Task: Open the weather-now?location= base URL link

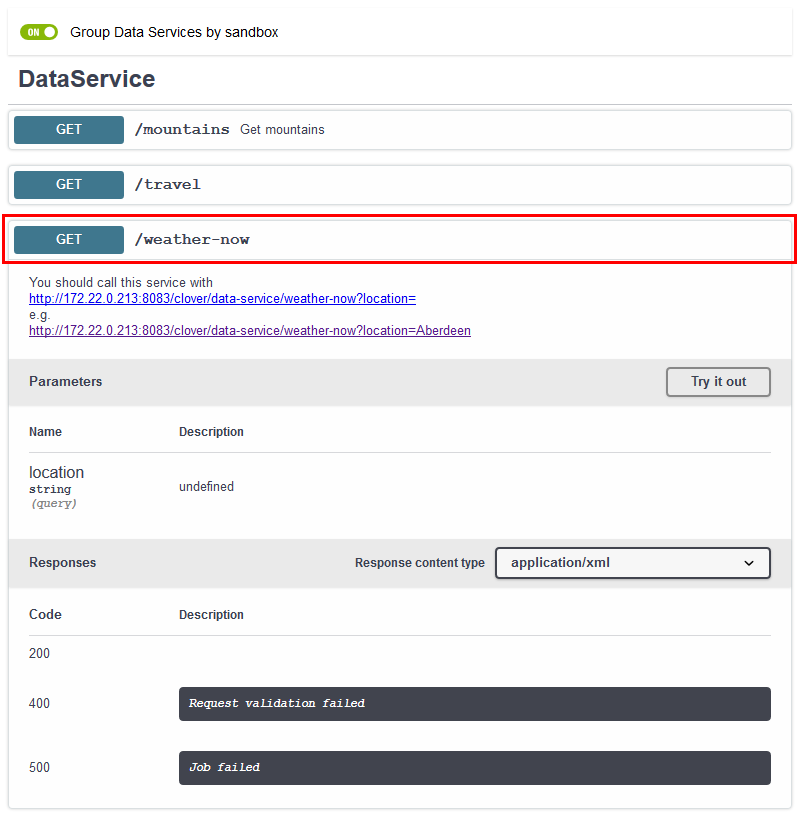Action: pos(222,299)
